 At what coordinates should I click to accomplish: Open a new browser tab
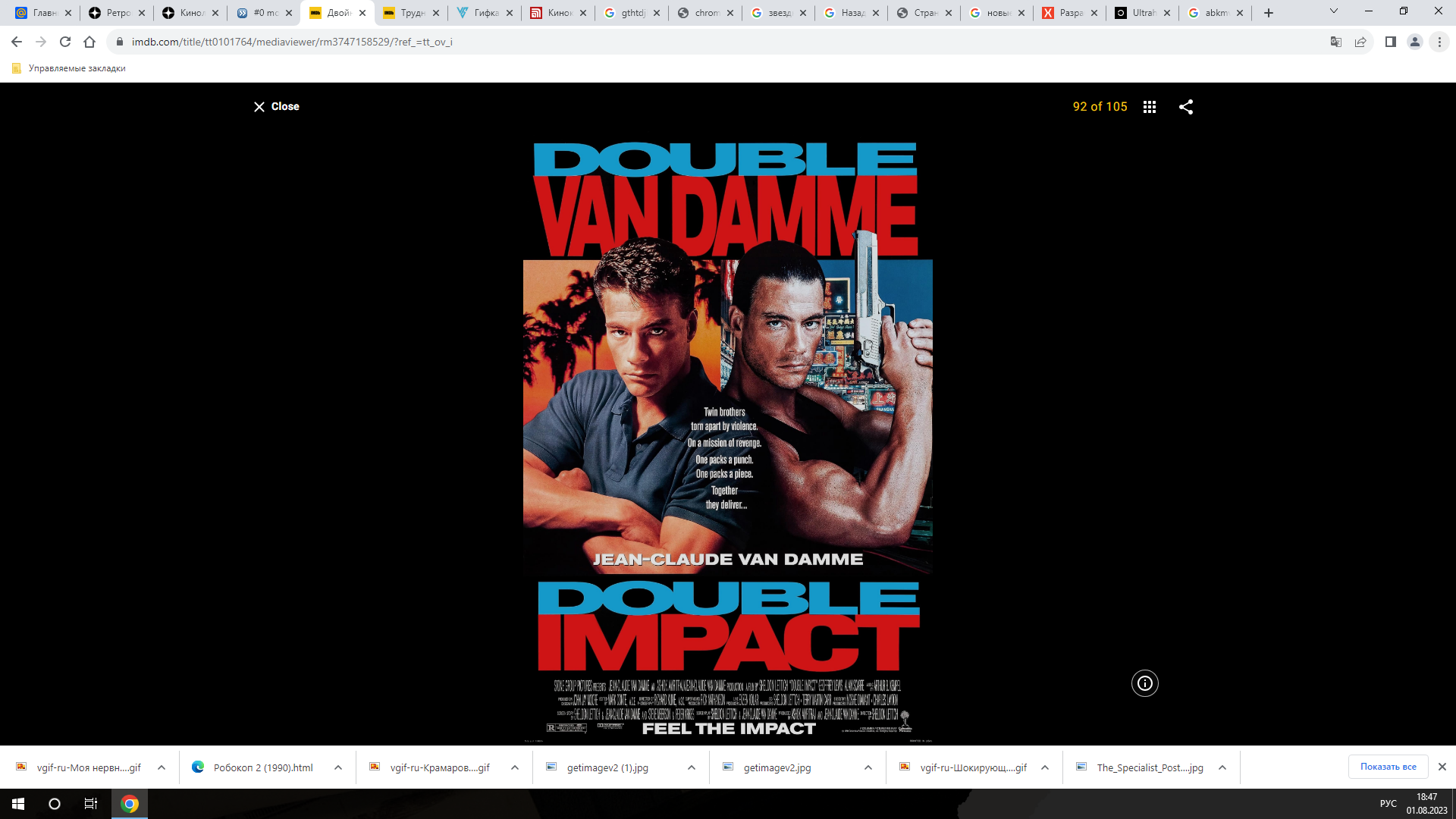click(x=1269, y=13)
